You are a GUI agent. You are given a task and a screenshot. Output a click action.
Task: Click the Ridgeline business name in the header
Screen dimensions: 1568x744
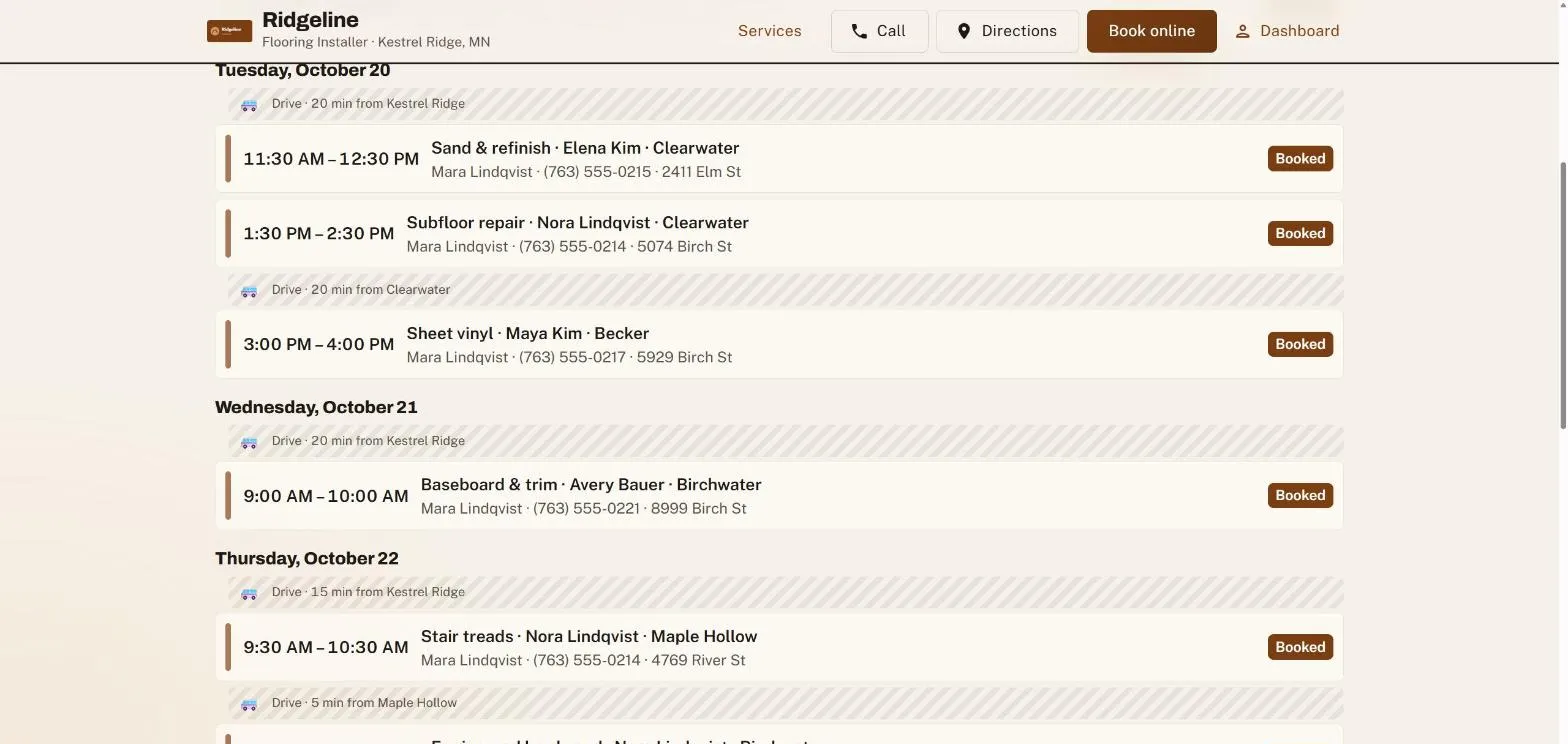click(310, 20)
